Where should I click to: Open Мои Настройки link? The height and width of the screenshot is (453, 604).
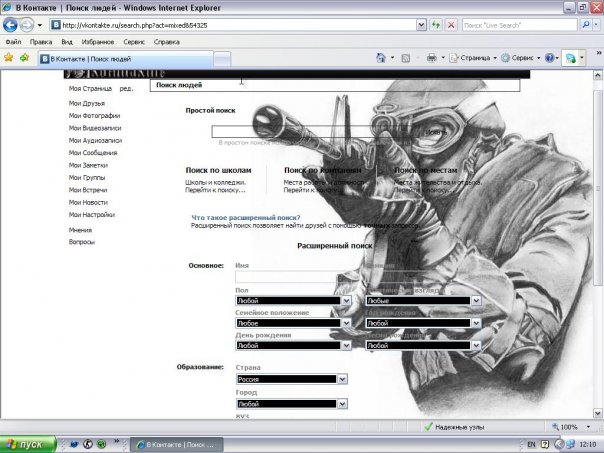[x=92, y=215]
